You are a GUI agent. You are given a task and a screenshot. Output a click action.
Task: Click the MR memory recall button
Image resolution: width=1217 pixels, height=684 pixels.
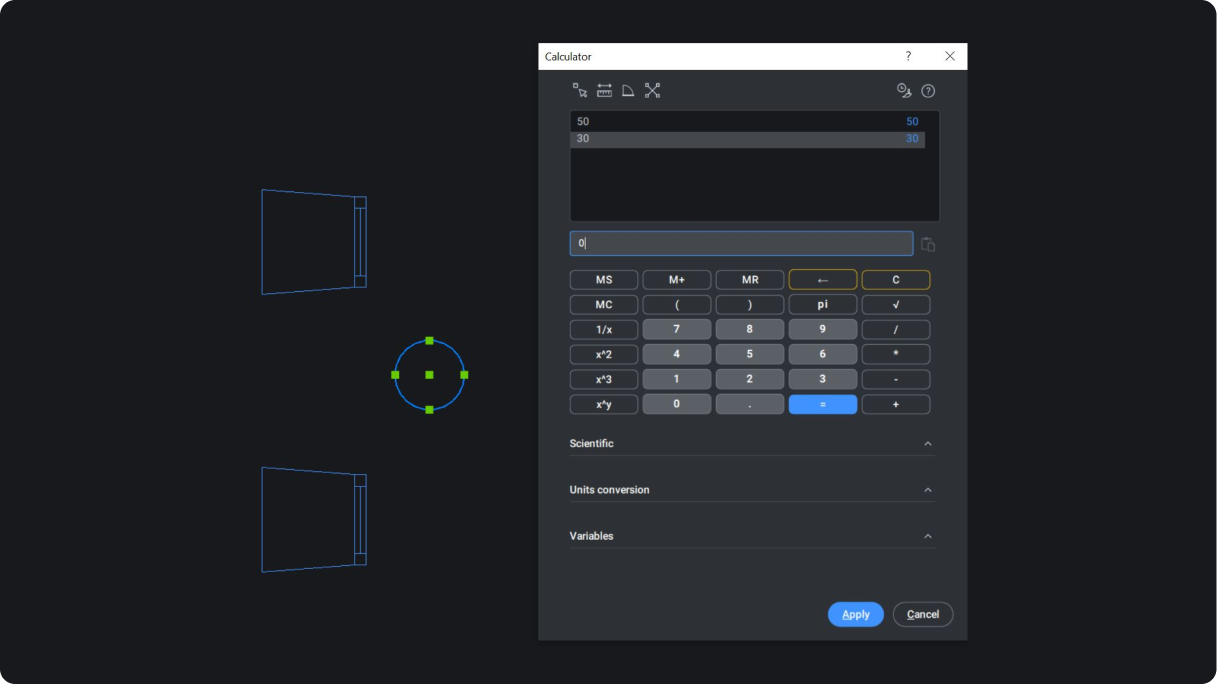[750, 280]
